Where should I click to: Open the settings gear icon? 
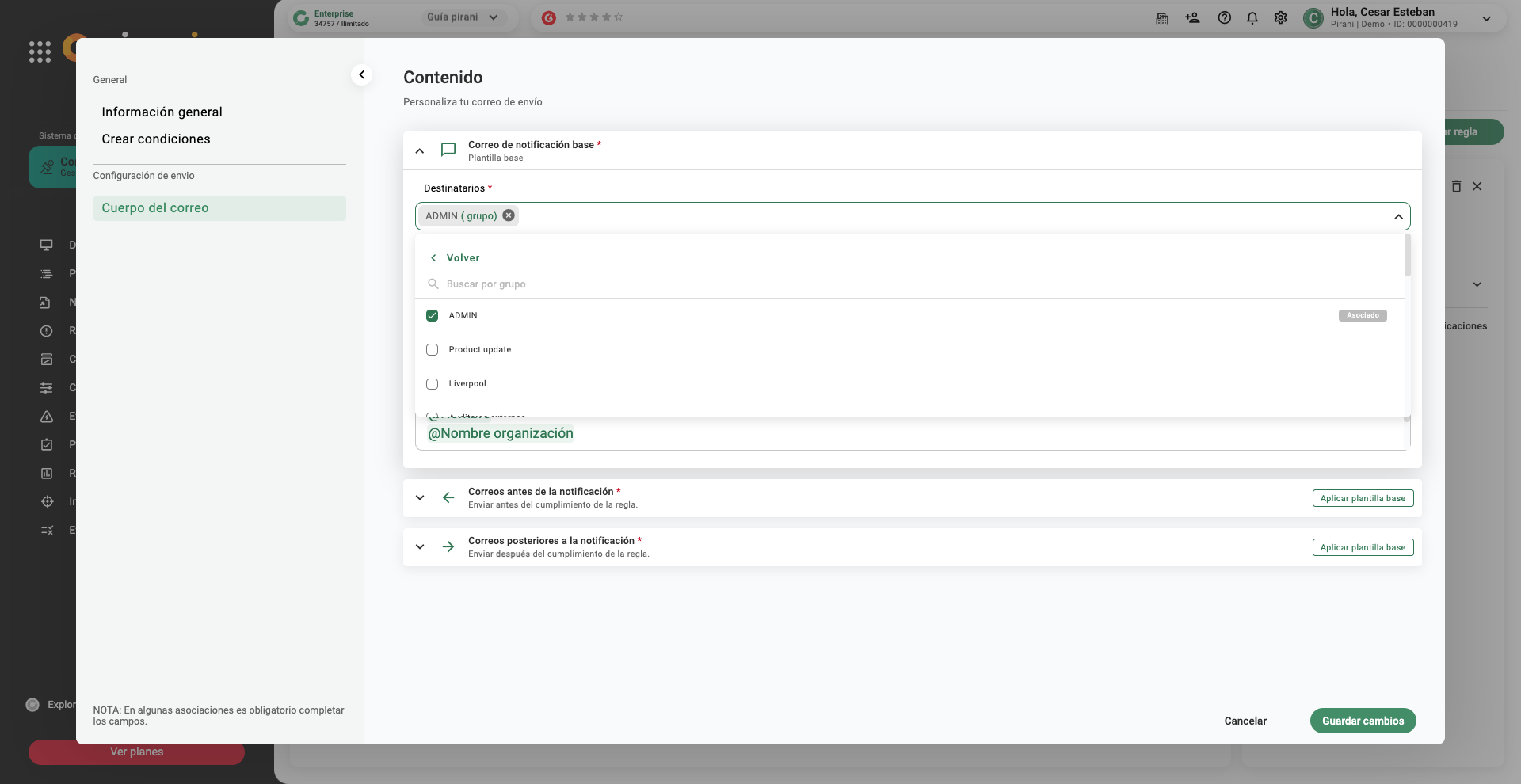[1280, 17]
